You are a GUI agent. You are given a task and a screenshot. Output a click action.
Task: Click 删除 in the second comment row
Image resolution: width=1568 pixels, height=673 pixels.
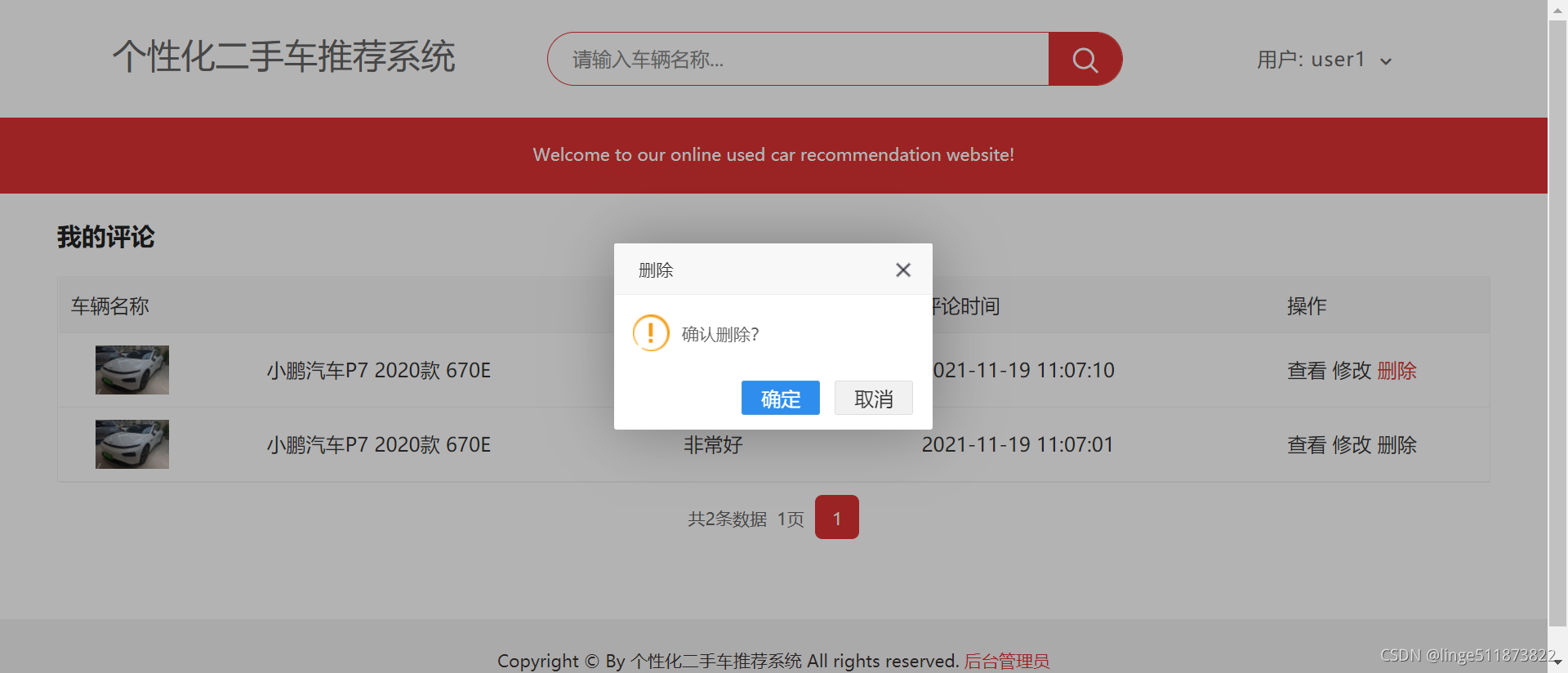click(x=1396, y=445)
